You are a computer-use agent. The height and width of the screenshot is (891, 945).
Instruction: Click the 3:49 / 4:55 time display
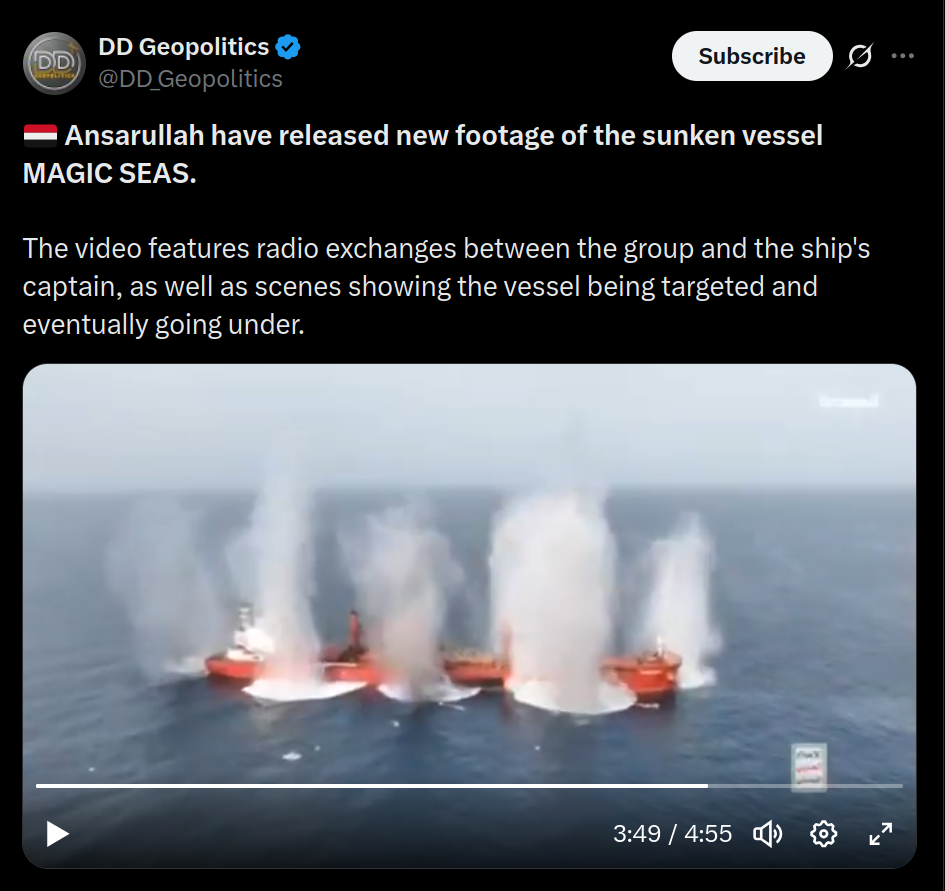[x=673, y=834]
